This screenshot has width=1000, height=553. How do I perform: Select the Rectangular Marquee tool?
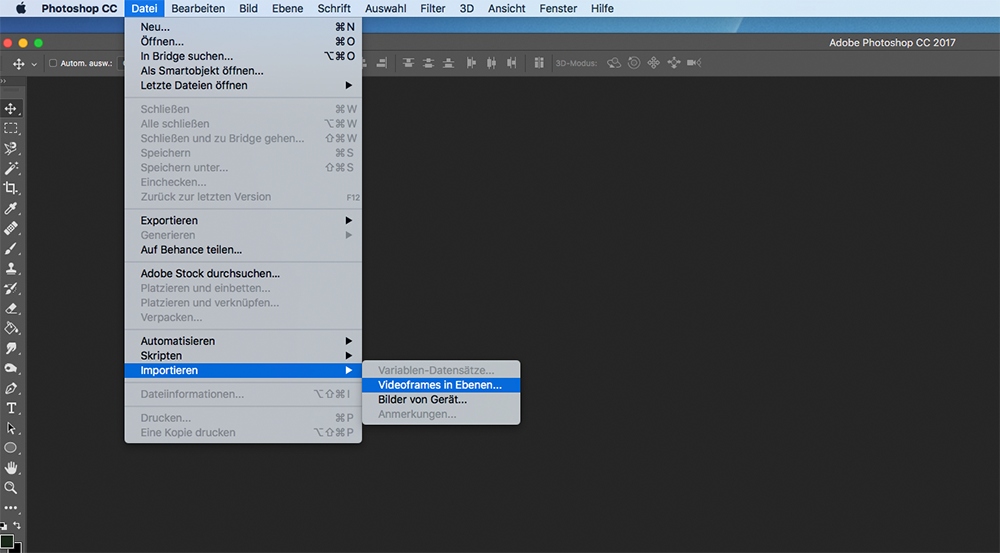11,128
